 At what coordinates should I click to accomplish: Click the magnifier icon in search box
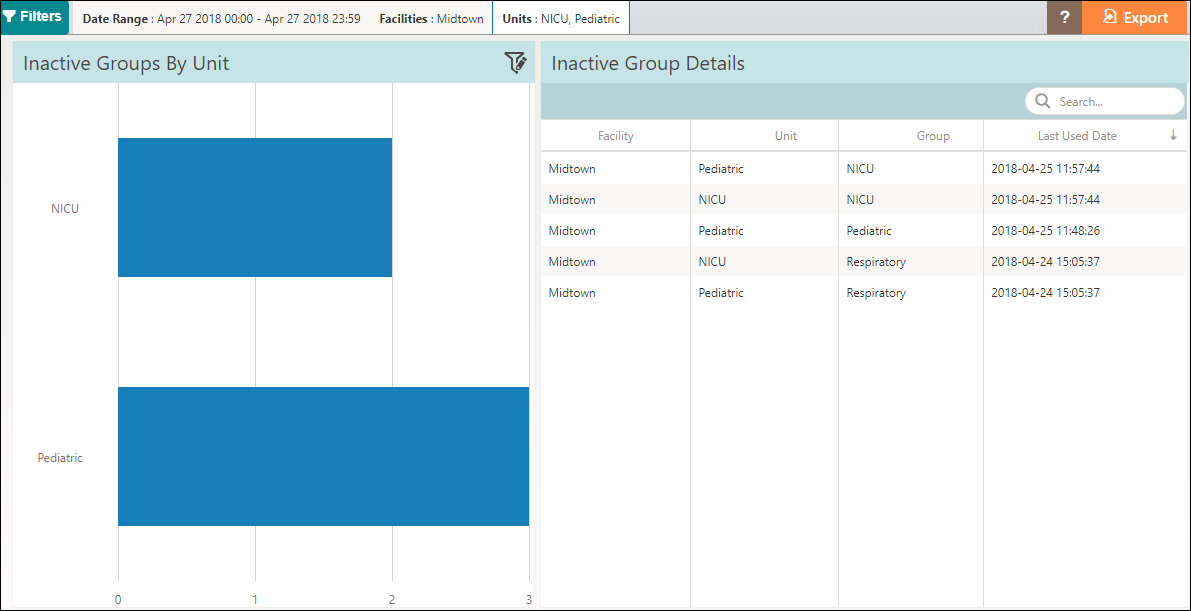click(1044, 101)
